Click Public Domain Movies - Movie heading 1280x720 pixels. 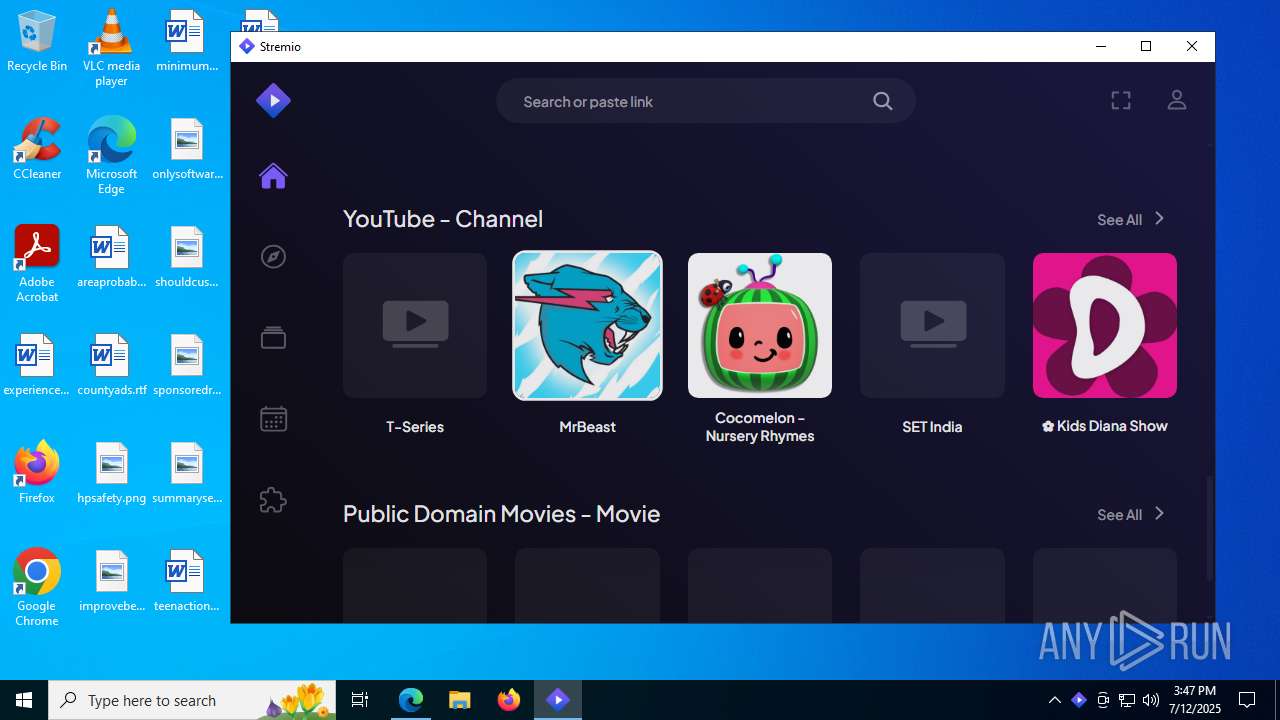coord(501,514)
